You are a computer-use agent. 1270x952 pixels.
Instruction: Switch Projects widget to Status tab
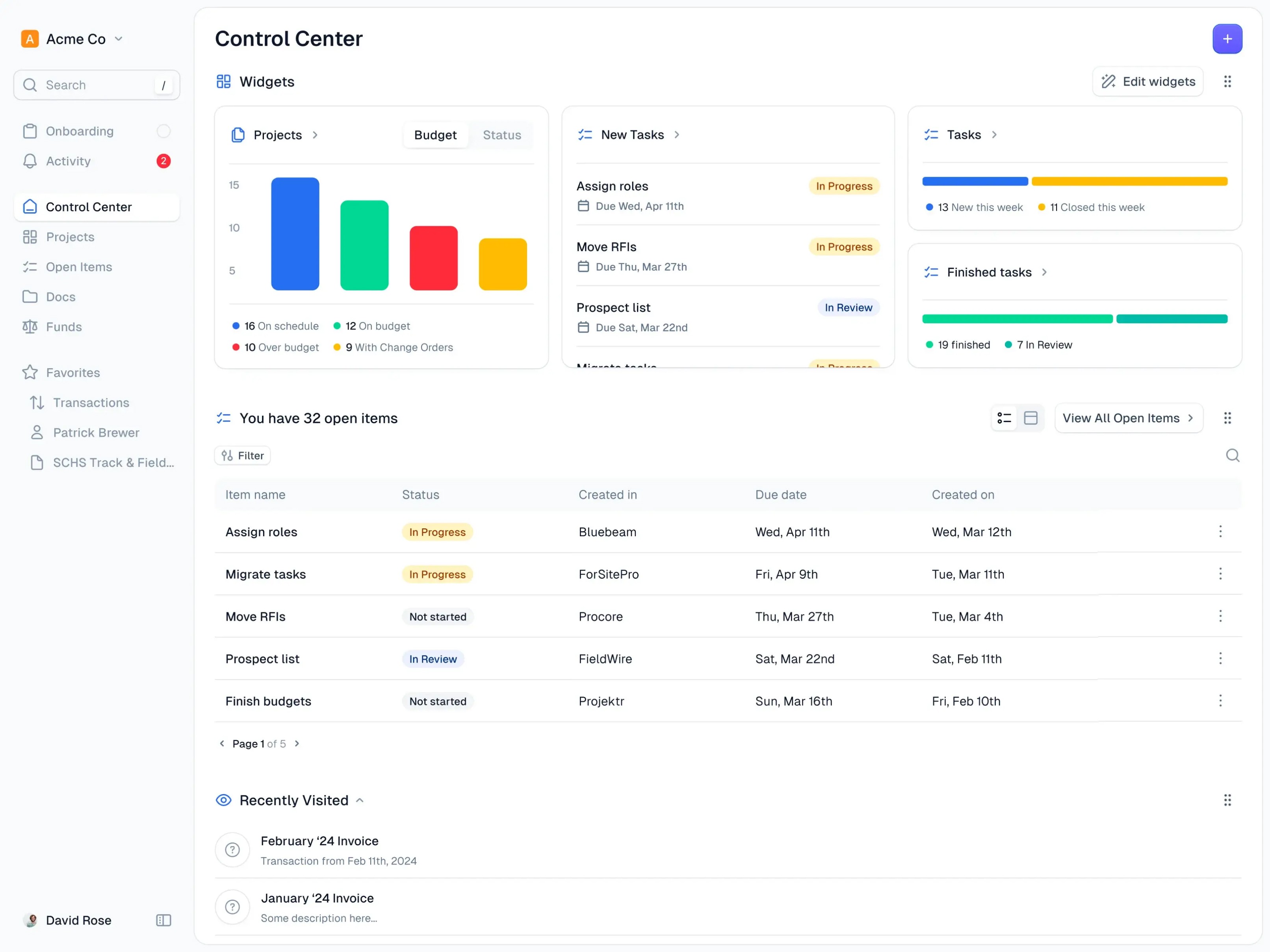(x=502, y=135)
